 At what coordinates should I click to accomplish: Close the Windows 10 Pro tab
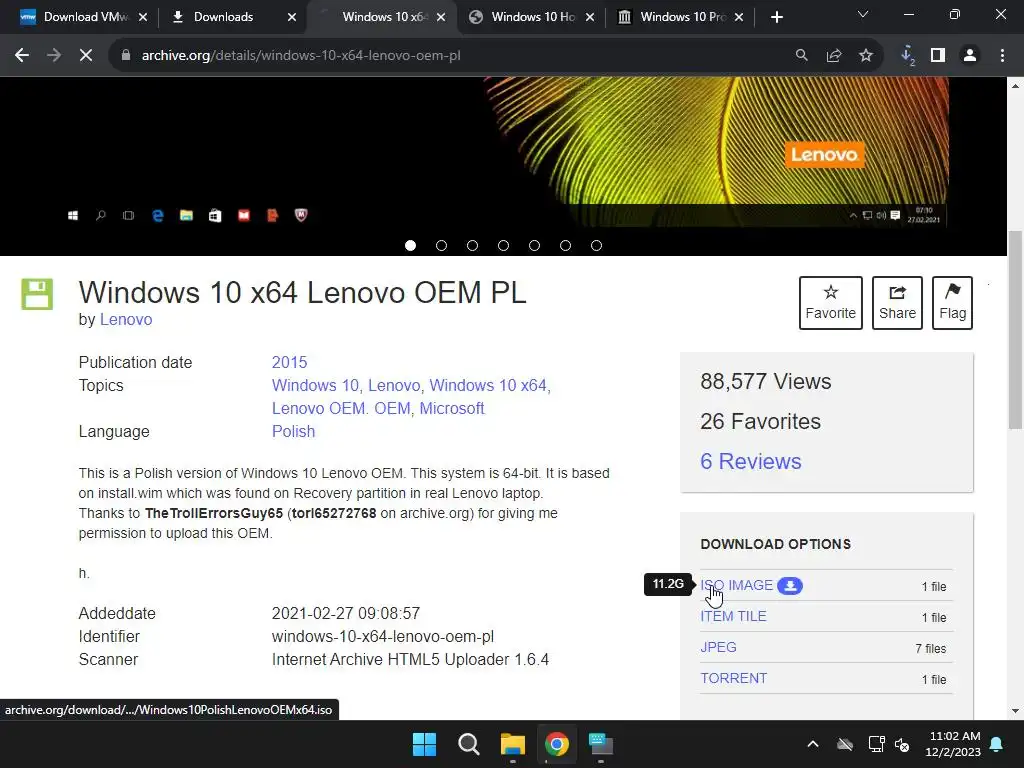[739, 17]
